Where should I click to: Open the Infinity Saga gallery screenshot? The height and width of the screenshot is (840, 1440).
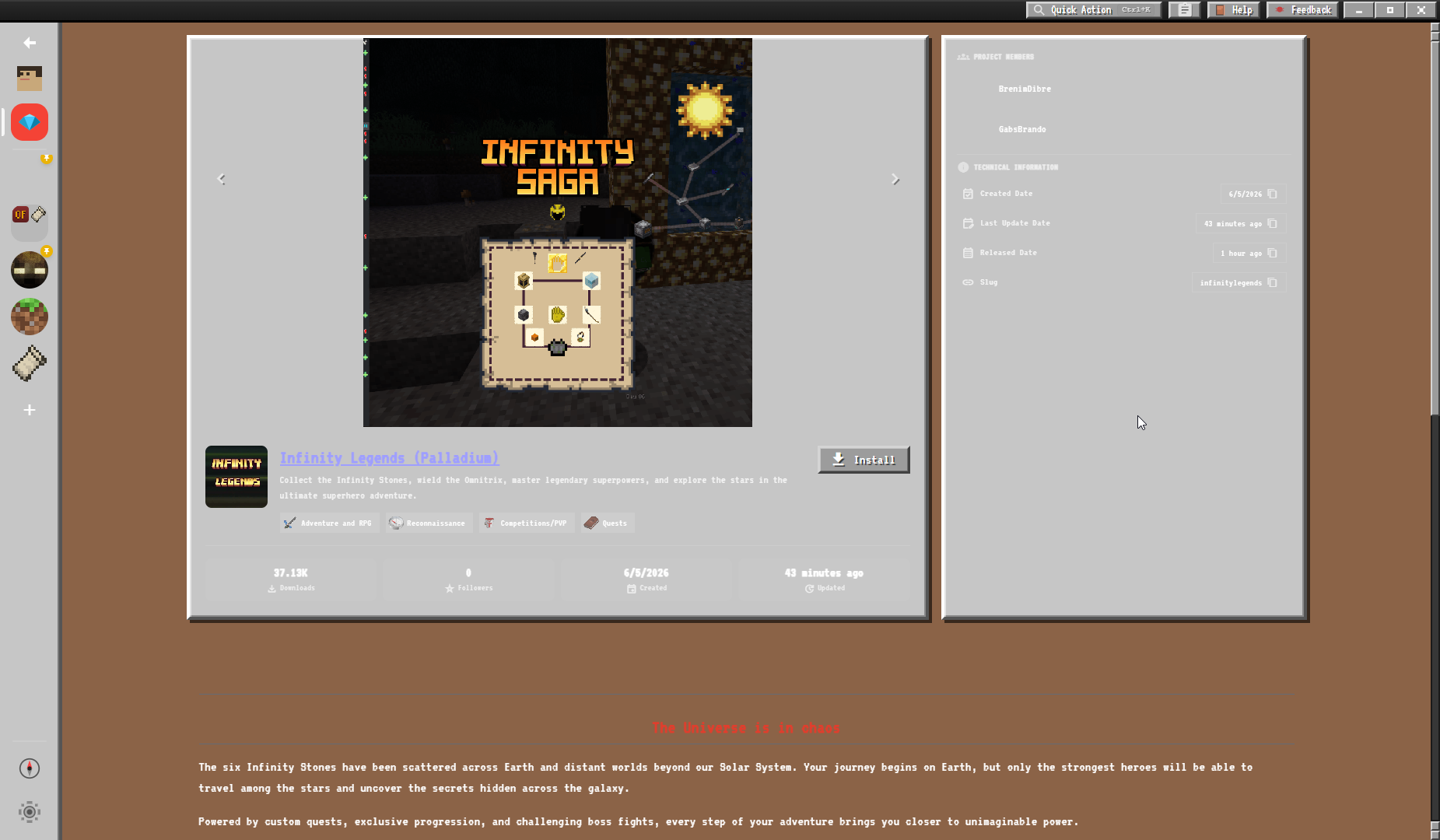[558, 233]
